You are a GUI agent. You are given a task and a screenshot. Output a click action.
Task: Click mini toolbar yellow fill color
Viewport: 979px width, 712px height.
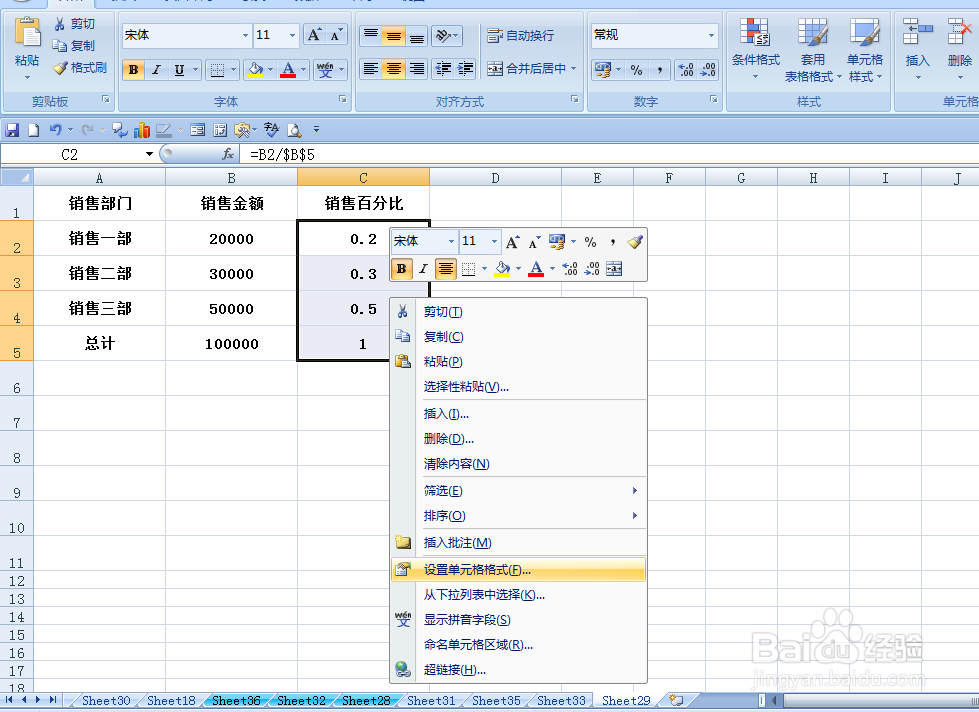[503, 269]
